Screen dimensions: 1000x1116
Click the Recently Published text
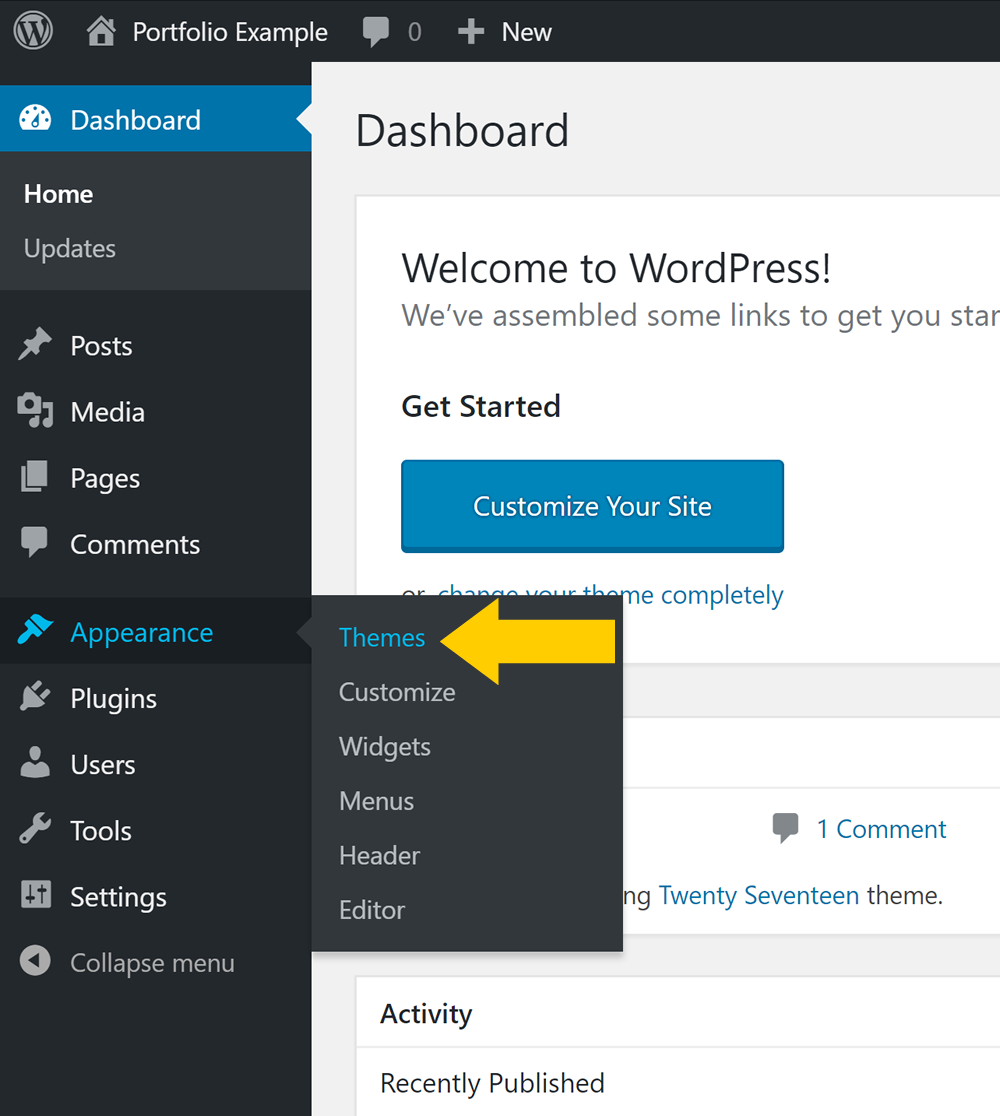[x=493, y=1083]
